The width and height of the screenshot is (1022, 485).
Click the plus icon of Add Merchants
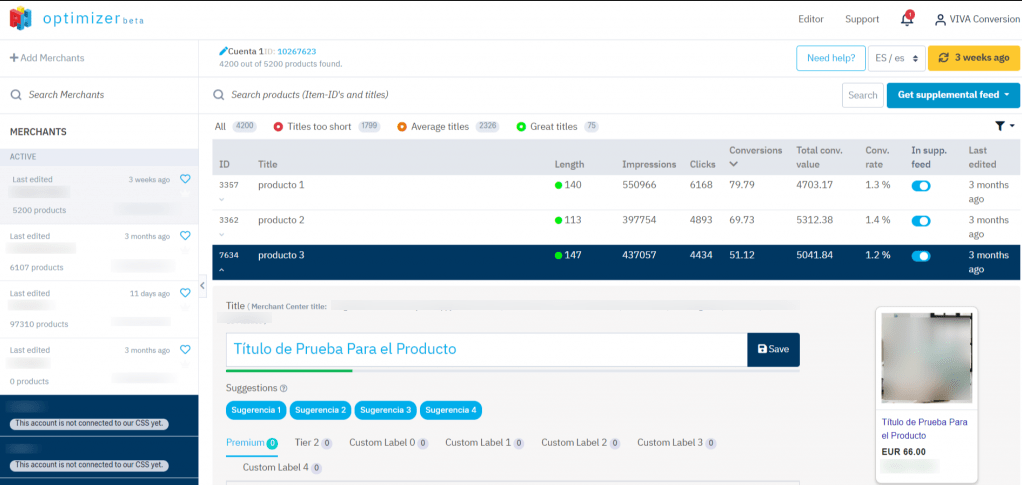coord(14,58)
